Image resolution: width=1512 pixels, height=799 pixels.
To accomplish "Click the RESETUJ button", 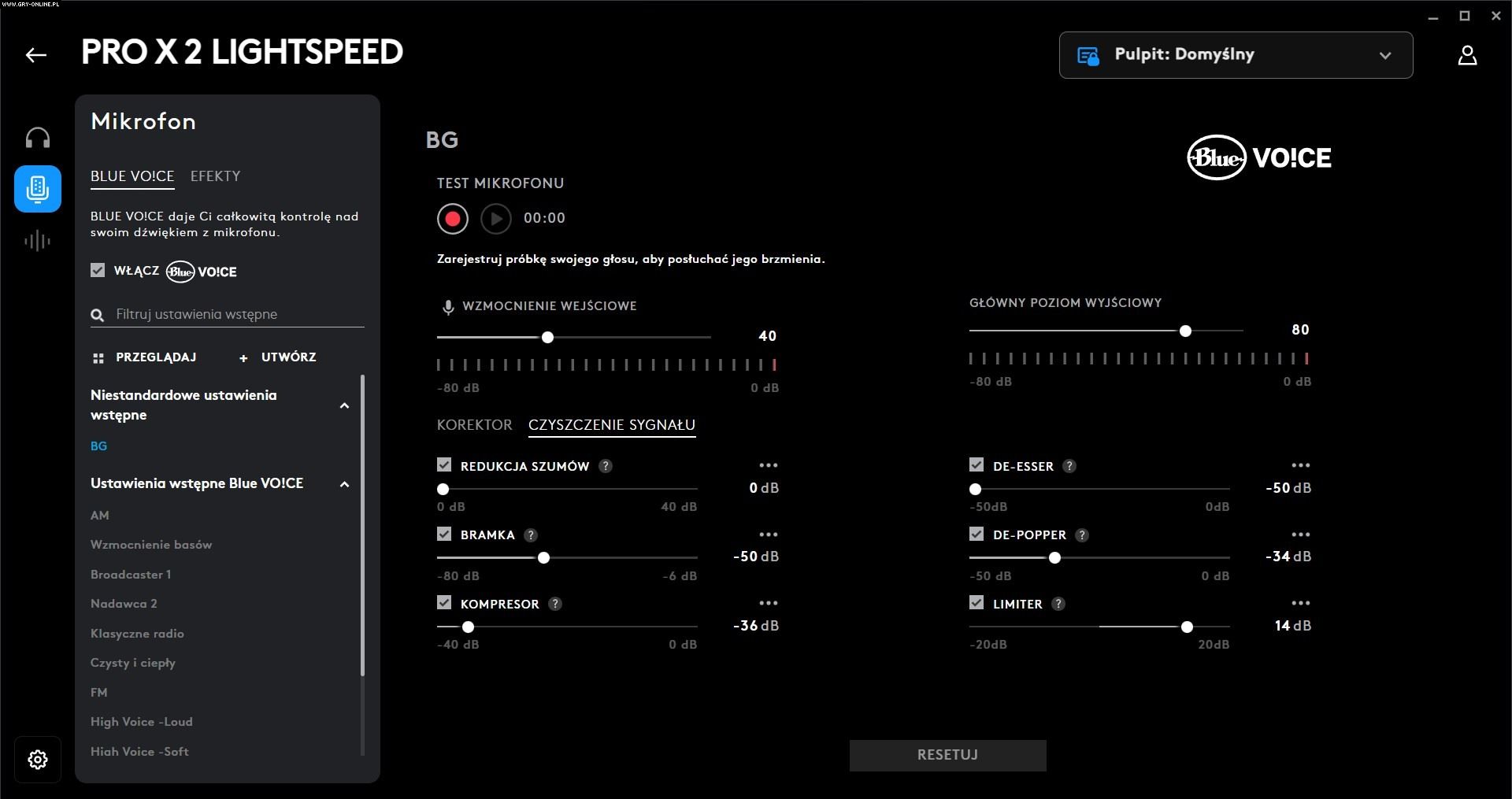I will 947,755.
